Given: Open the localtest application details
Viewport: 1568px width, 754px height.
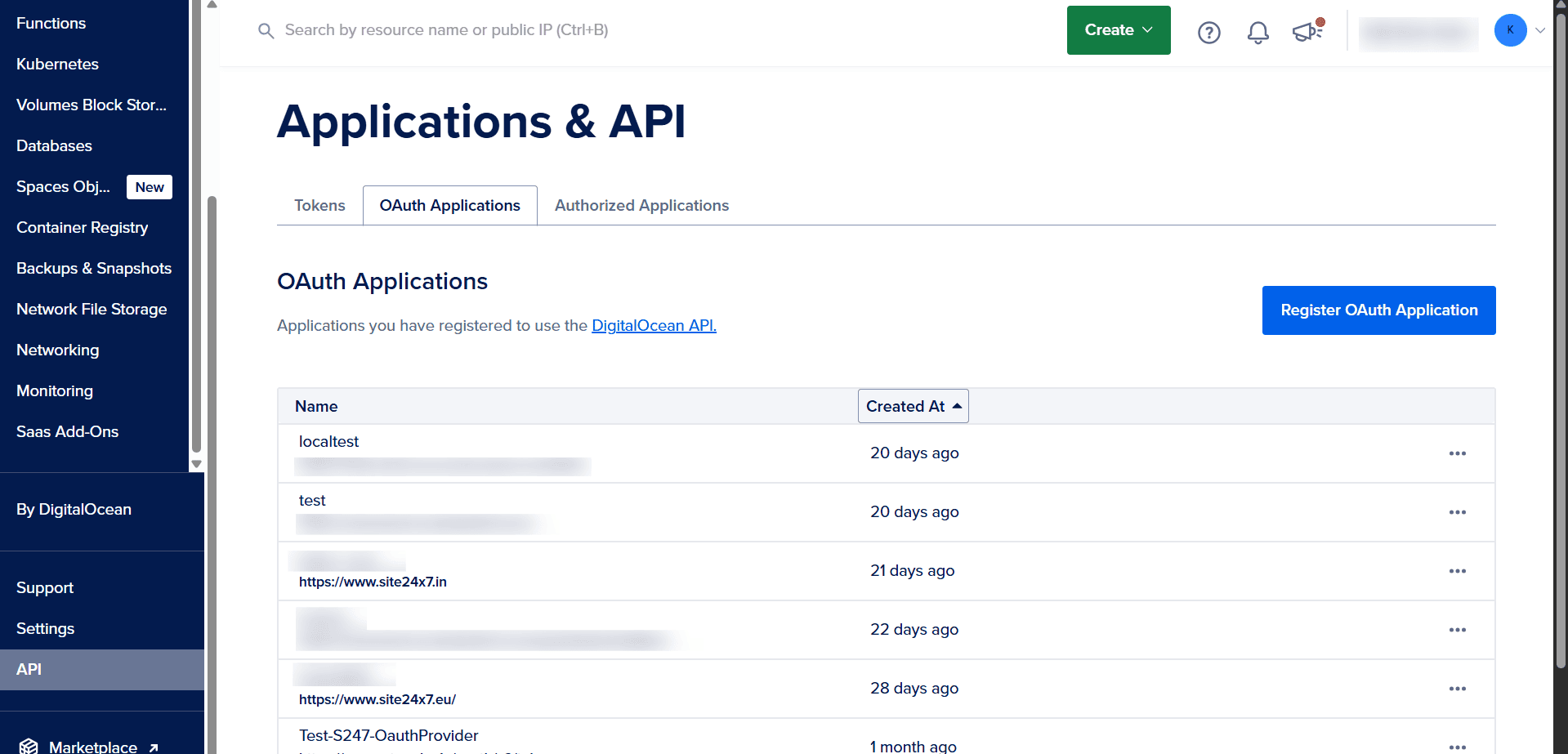Looking at the screenshot, I should [x=328, y=441].
